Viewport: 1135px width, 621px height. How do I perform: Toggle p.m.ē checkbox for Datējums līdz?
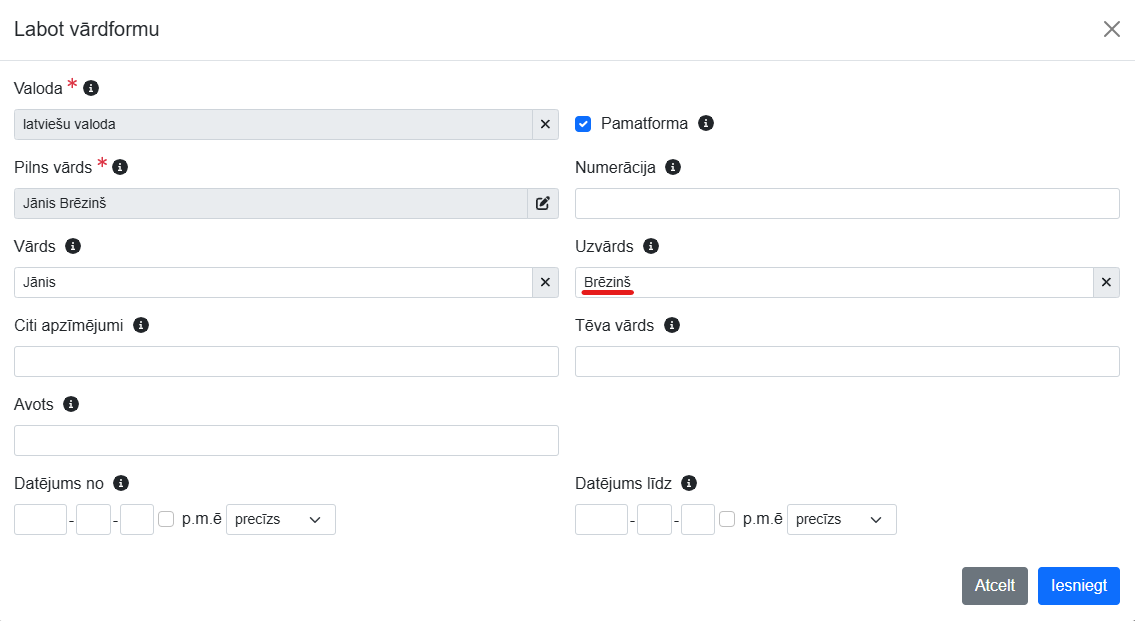tap(727, 519)
